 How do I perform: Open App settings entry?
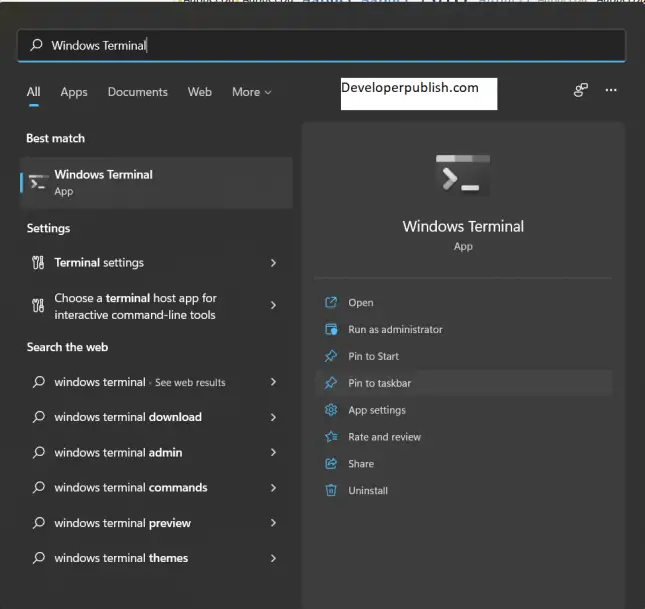tap(377, 410)
